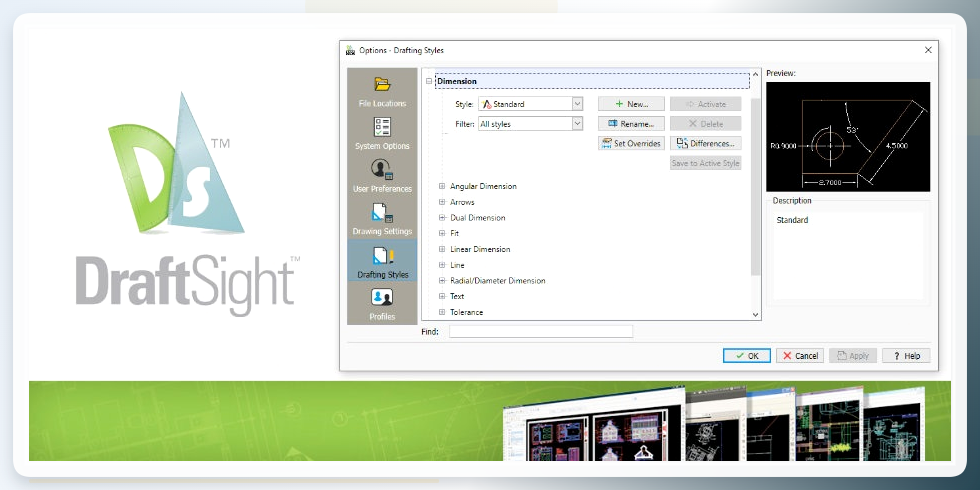The height and width of the screenshot is (490, 980).
Task: Click the Rename... button
Action: tap(631, 124)
